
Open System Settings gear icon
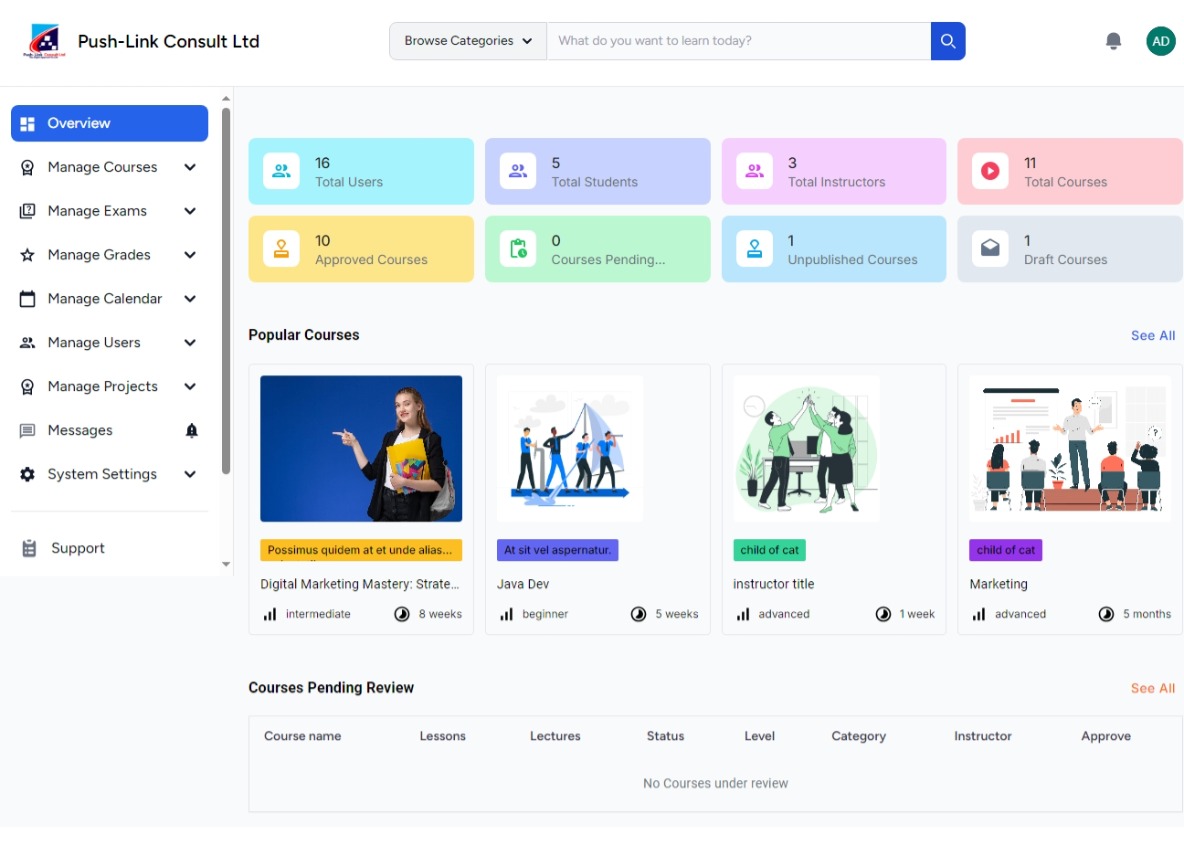click(x=29, y=473)
